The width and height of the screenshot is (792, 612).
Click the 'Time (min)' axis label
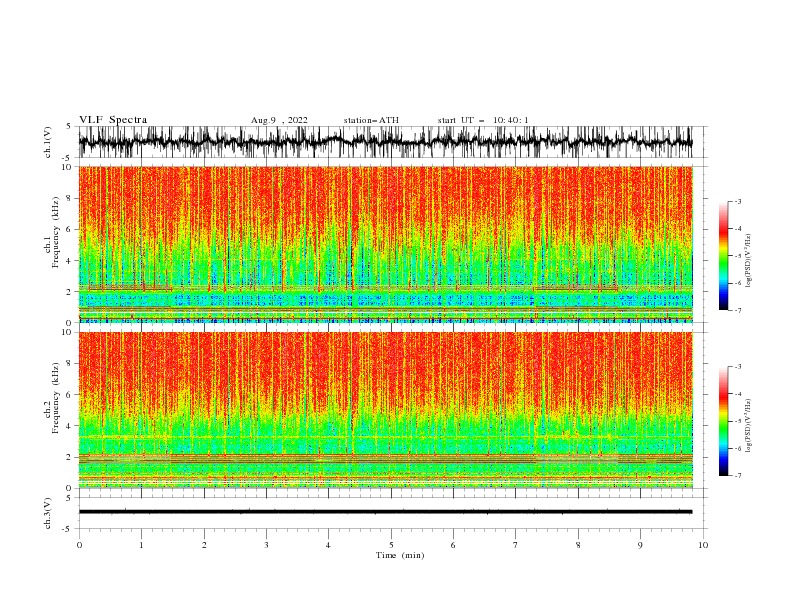(x=400, y=555)
